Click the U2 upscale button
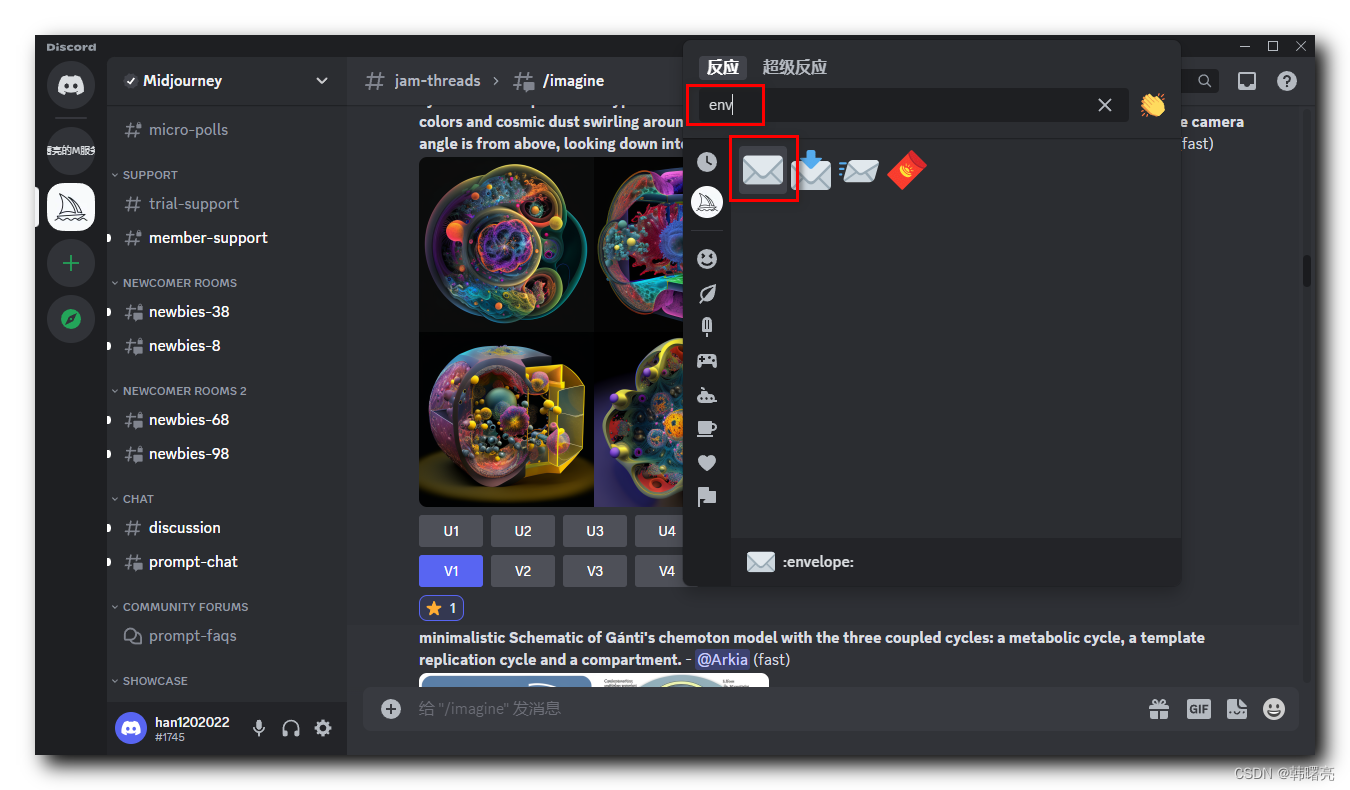Image resolution: width=1350 pixels, height=790 pixels. click(523, 531)
